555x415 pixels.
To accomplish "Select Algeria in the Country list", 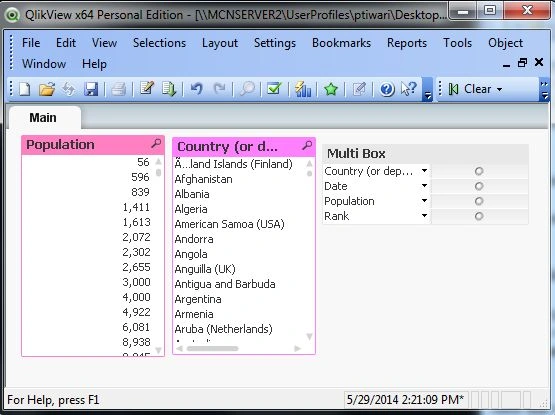I will click(191, 209).
